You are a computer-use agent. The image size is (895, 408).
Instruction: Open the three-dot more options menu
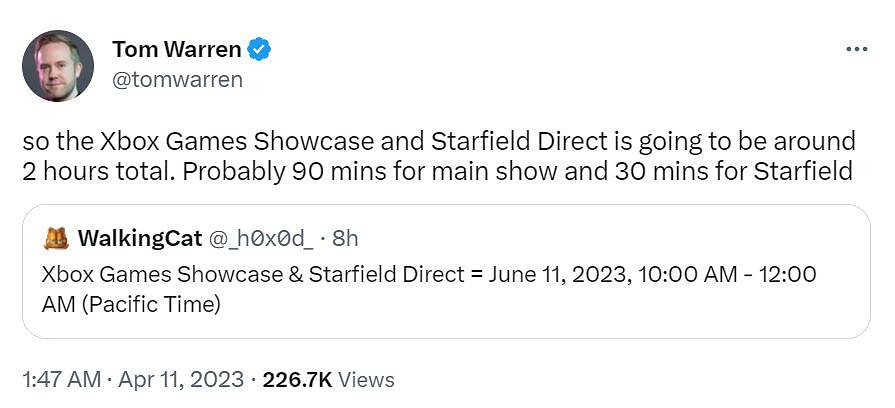[856, 49]
